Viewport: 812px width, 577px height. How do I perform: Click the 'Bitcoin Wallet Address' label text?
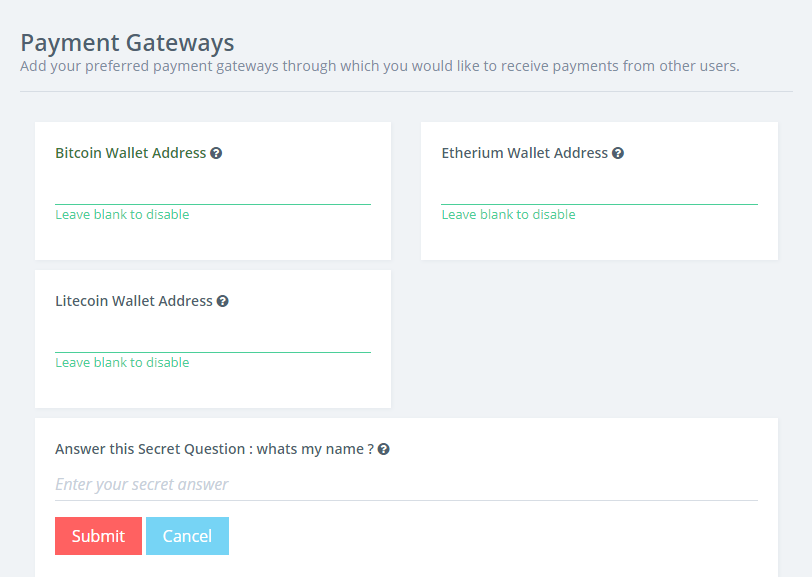(x=130, y=153)
